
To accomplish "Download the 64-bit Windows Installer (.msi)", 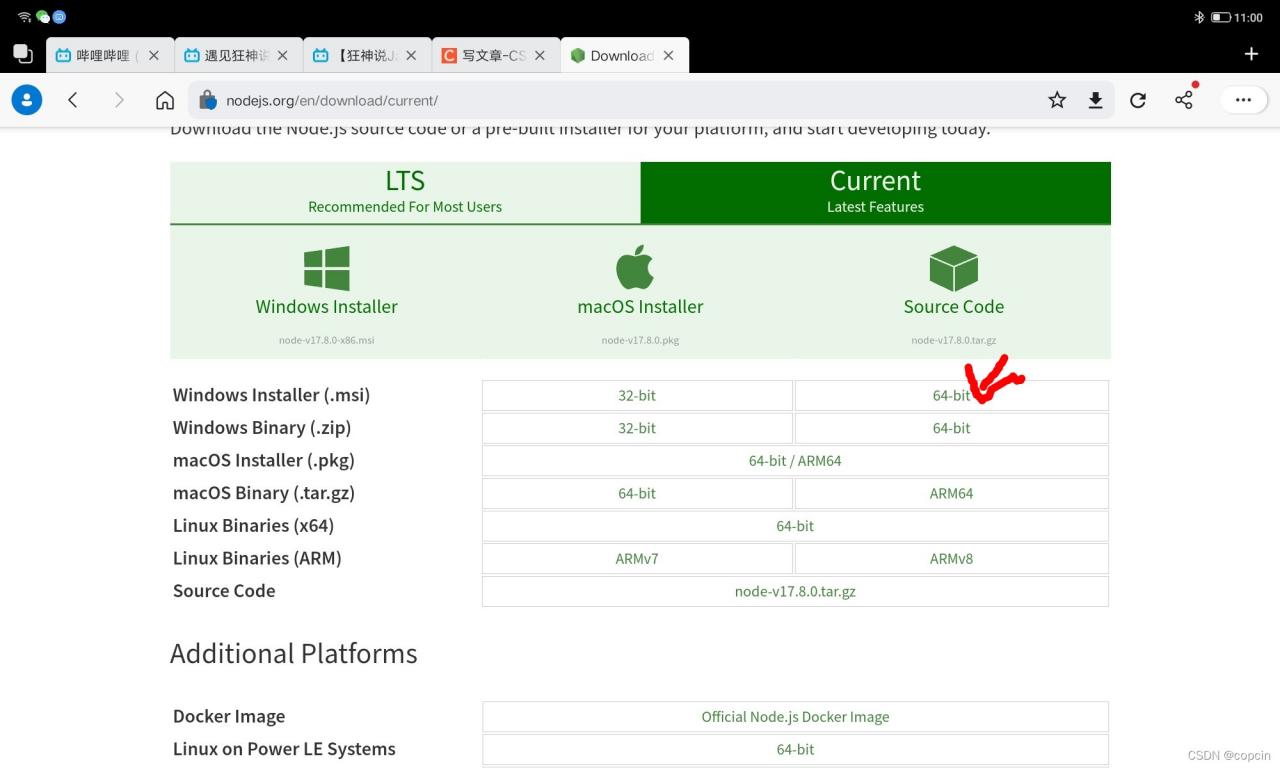I will [951, 396].
